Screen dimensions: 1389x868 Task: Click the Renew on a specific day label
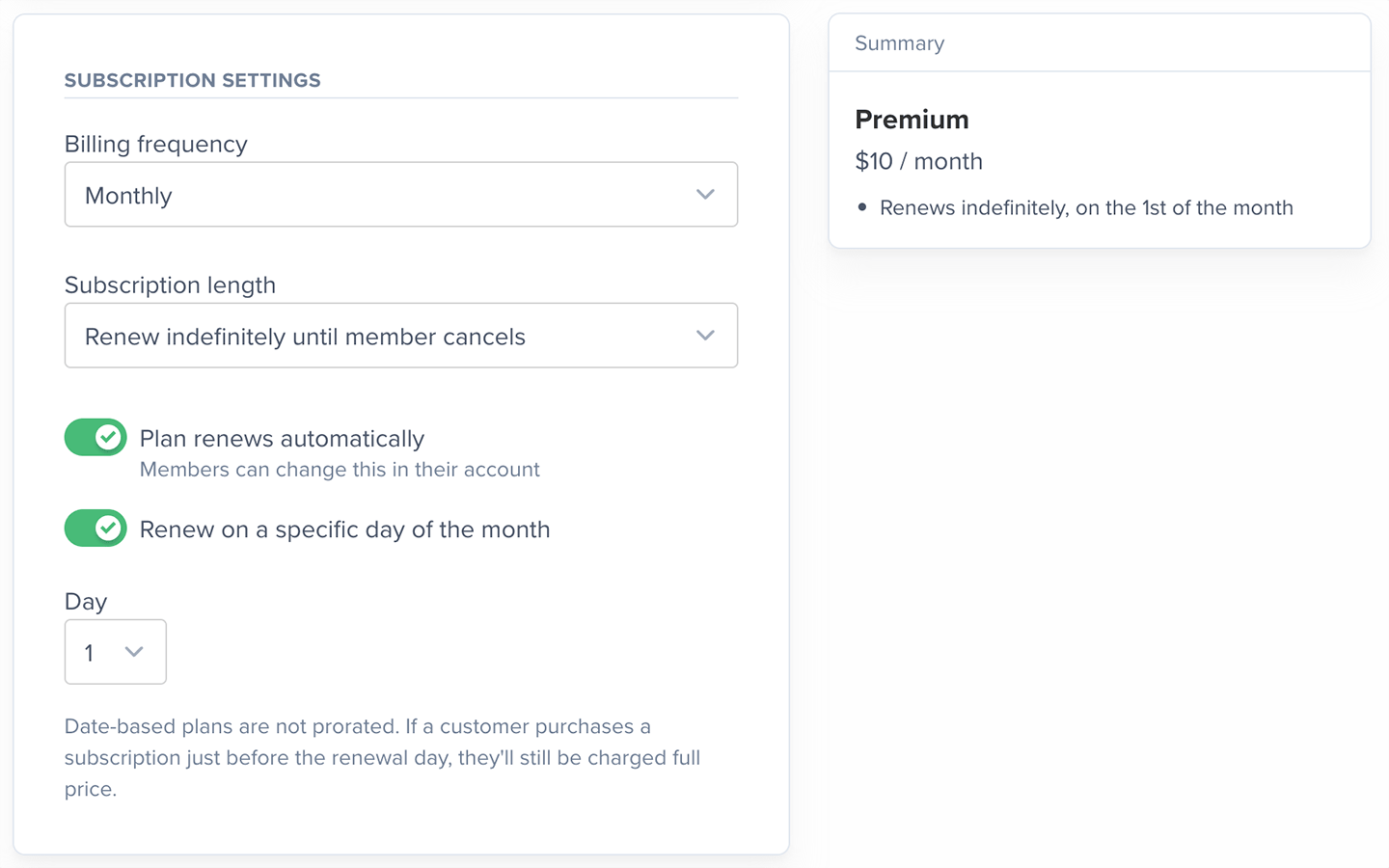click(344, 529)
